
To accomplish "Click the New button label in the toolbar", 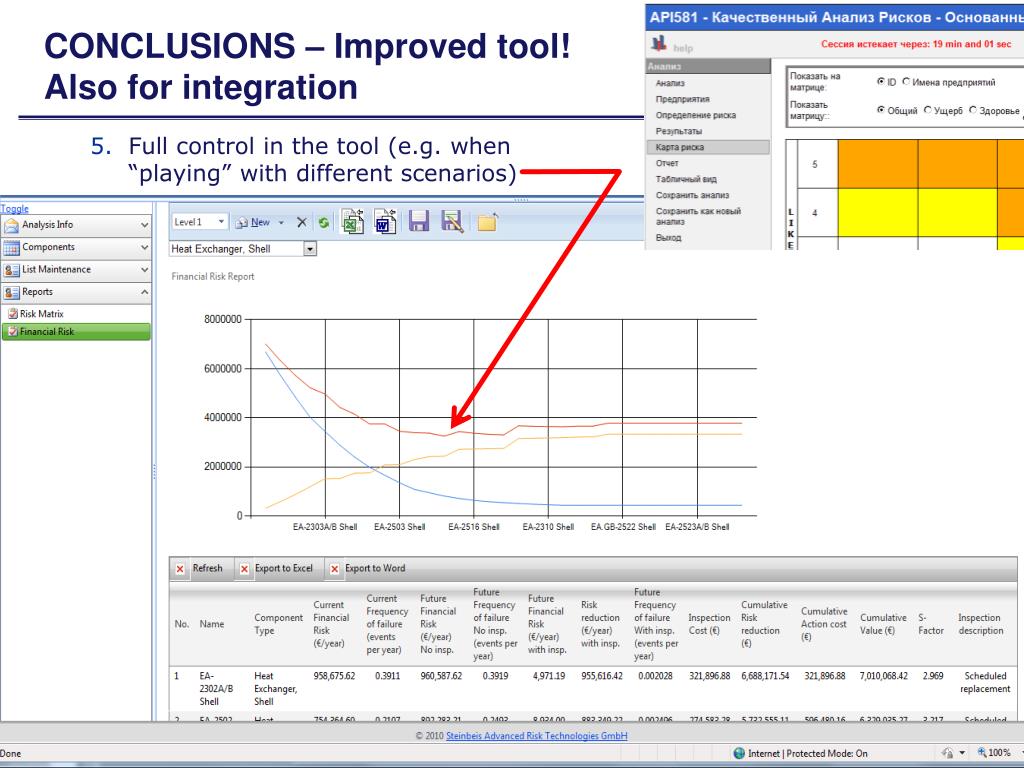I will [x=260, y=223].
